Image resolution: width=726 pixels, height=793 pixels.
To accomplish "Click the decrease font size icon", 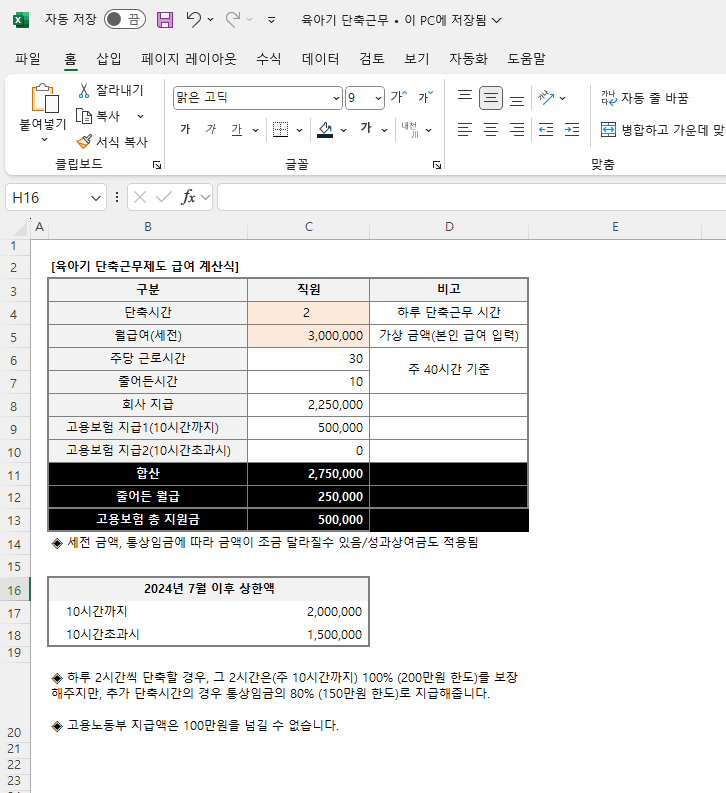I will point(425,97).
